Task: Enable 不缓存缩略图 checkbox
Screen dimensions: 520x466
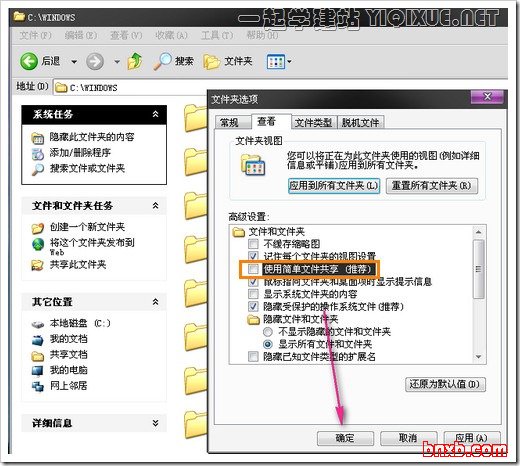Action: pyautogui.click(x=253, y=244)
